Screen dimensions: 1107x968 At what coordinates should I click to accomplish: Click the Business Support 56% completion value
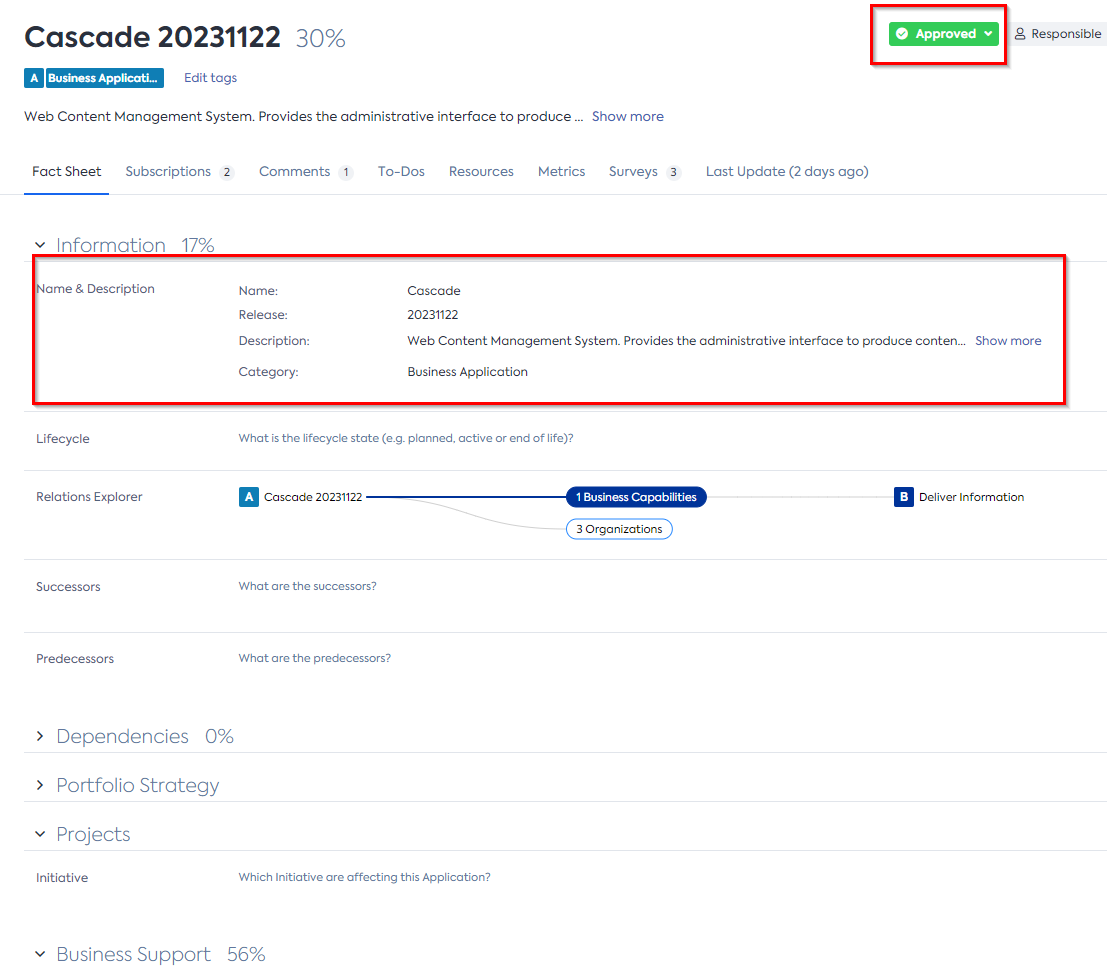(x=246, y=954)
